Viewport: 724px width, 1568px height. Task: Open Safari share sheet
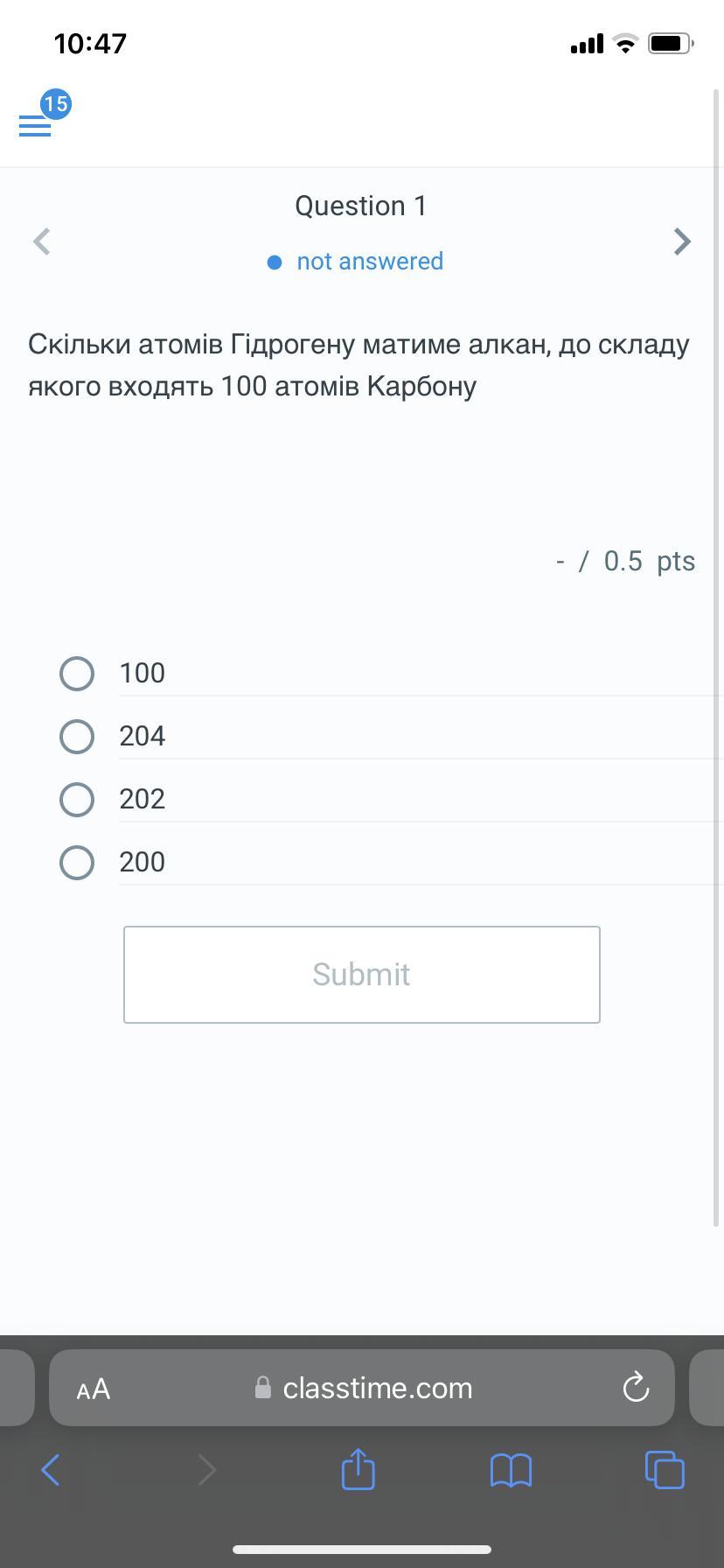(x=358, y=1469)
